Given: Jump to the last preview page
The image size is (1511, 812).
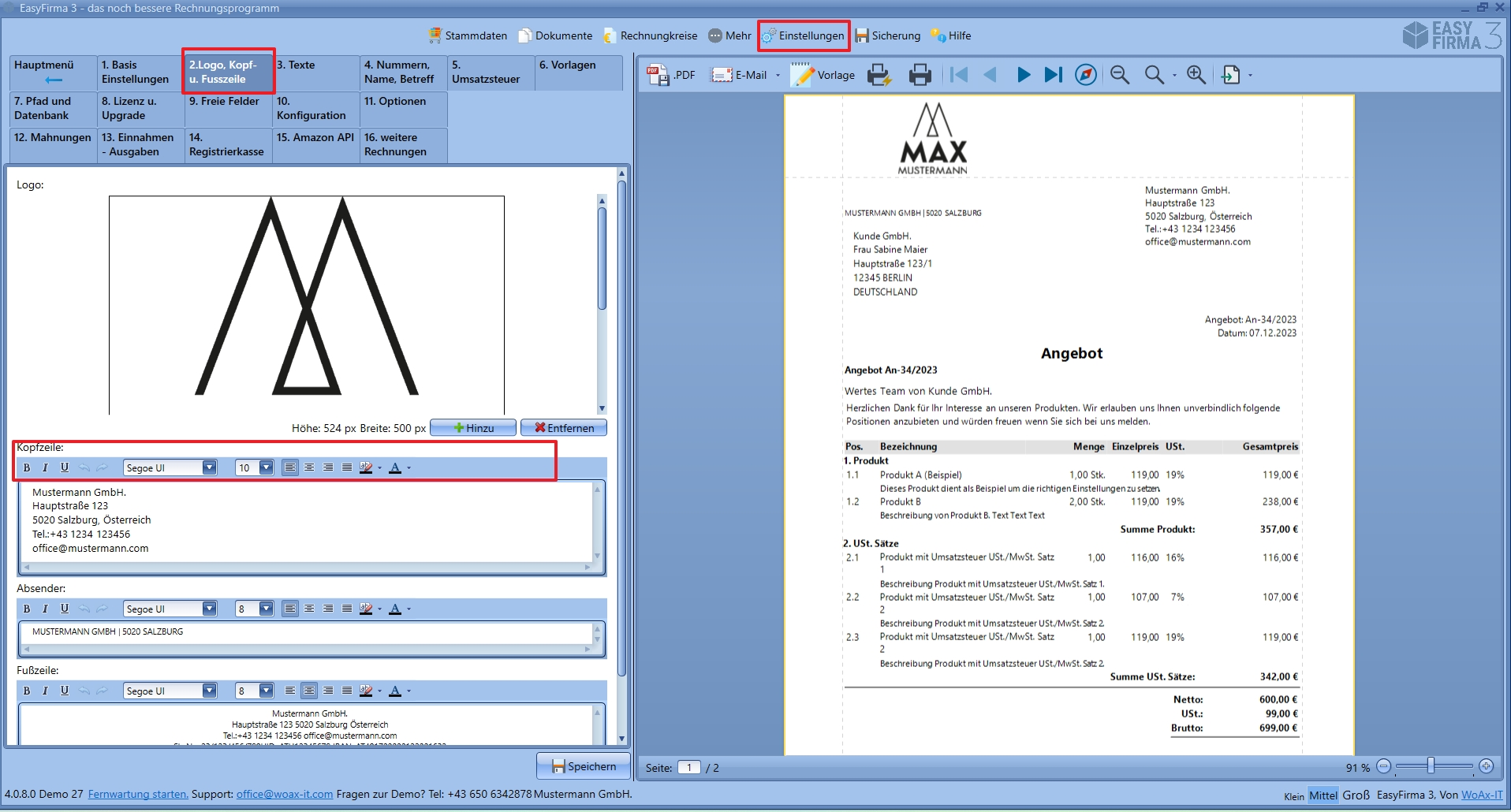Looking at the screenshot, I should tap(1054, 75).
